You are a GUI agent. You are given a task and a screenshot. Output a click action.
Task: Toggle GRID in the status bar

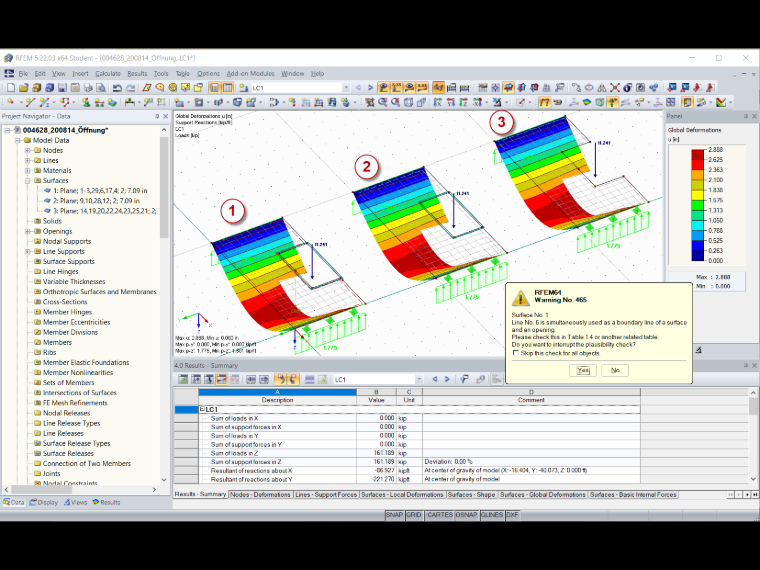(x=413, y=515)
